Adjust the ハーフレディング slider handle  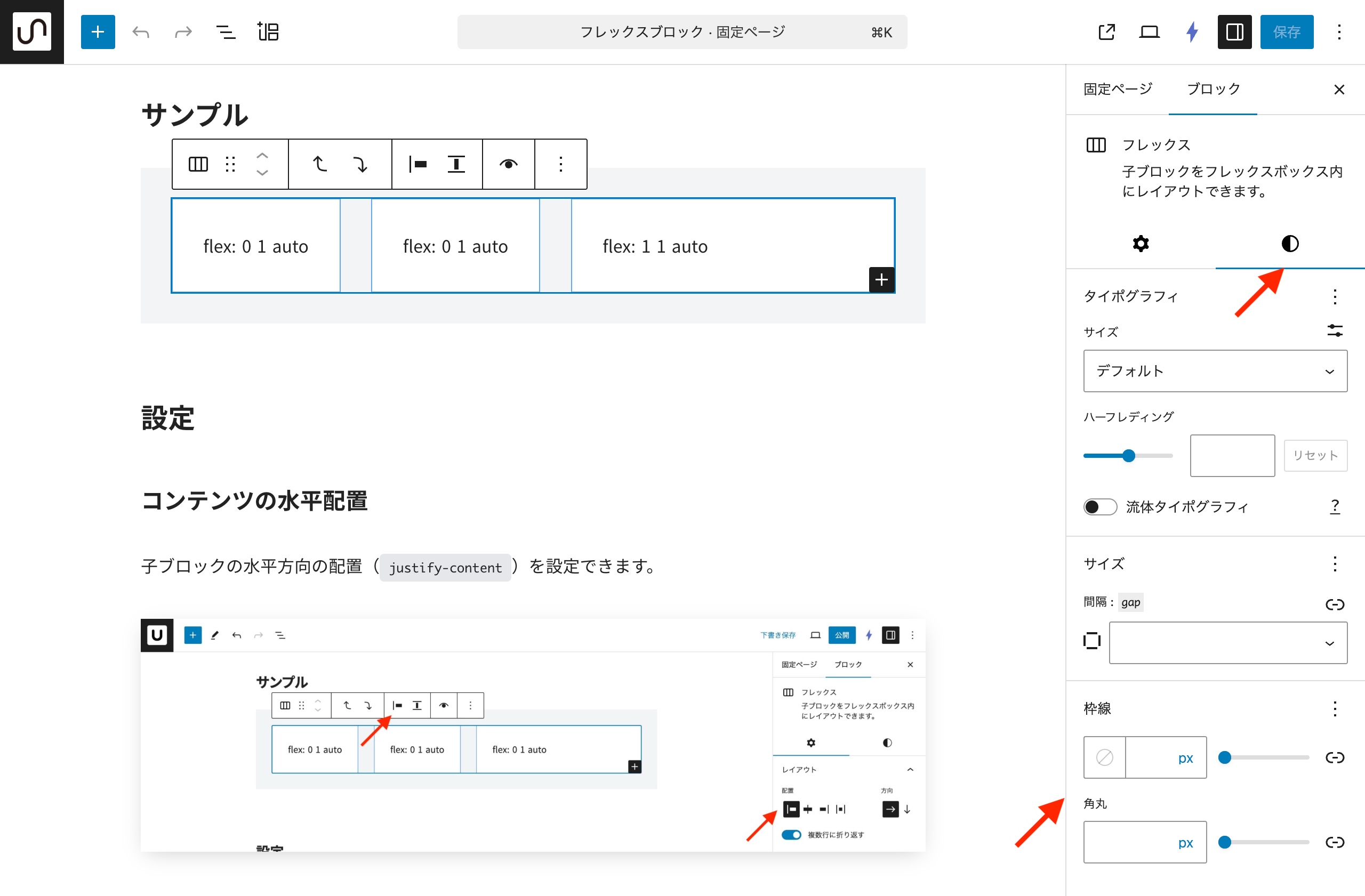pyautogui.click(x=1128, y=456)
